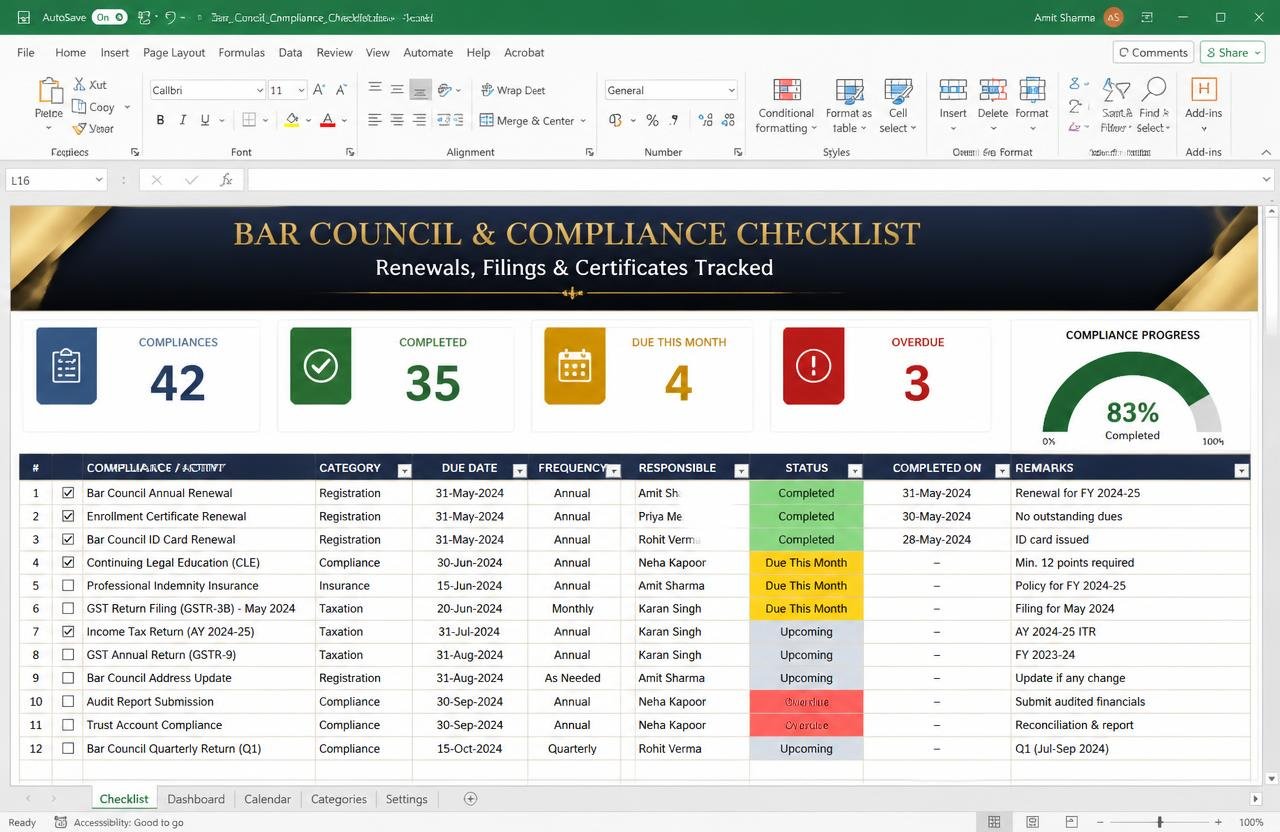
Task: Click the Format cells icon
Action: (1032, 90)
